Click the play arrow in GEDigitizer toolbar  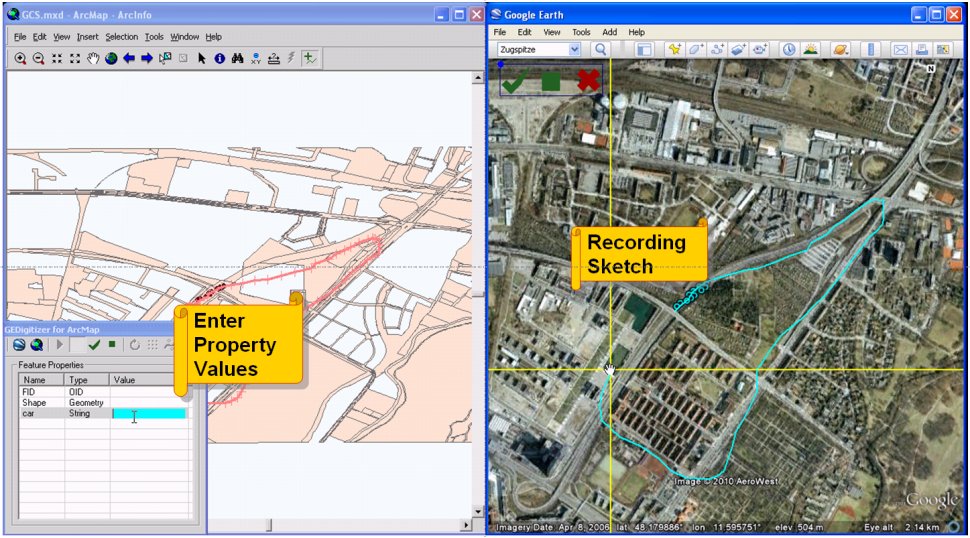coord(60,344)
